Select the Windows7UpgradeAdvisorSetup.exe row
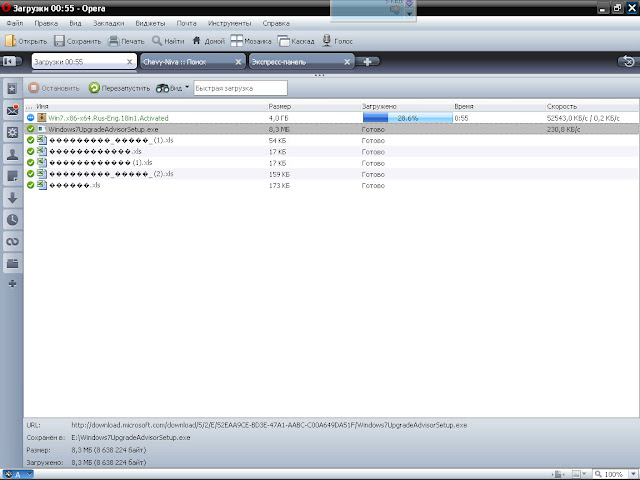This screenshot has height=480, width=640. pos(331,129)
